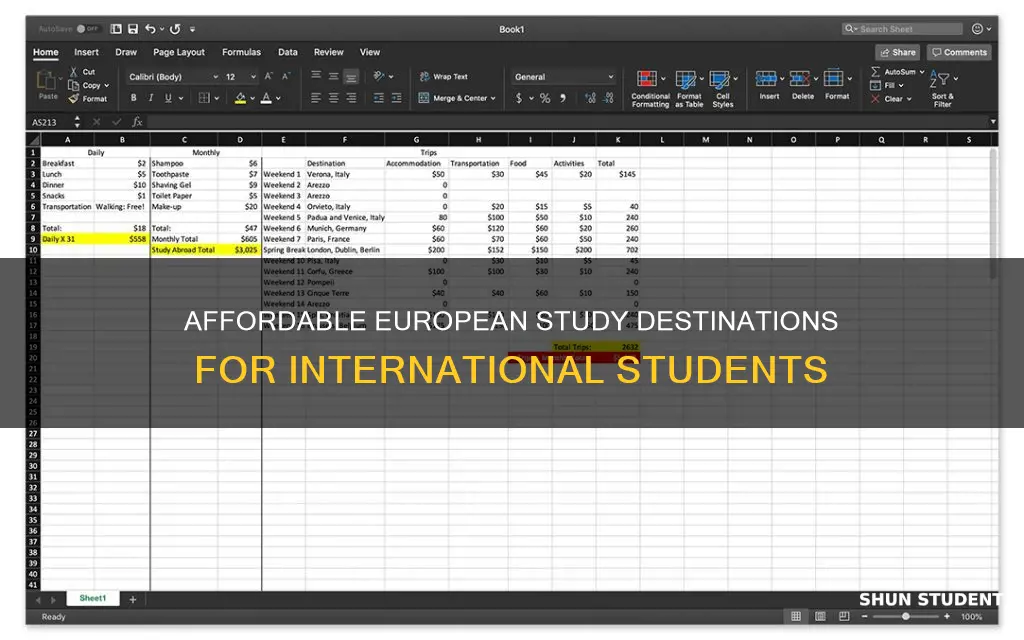Image resolution: width=1024 pixels, height=640 pixels.
Task: Click the vertical scrollbar of the sheet
Action: pyautogui.click(x=993, y=214)
